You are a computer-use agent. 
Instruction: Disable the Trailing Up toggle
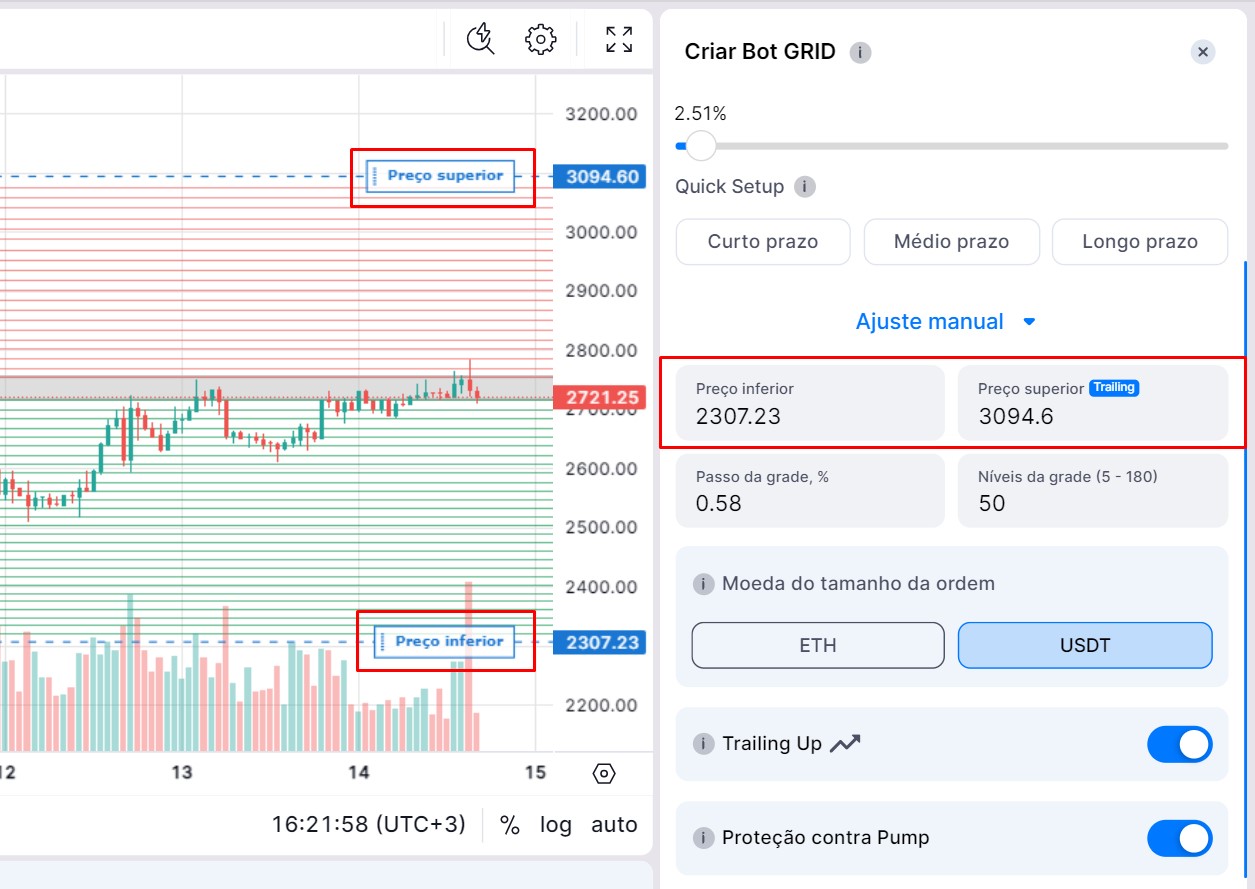point(1179,745)
